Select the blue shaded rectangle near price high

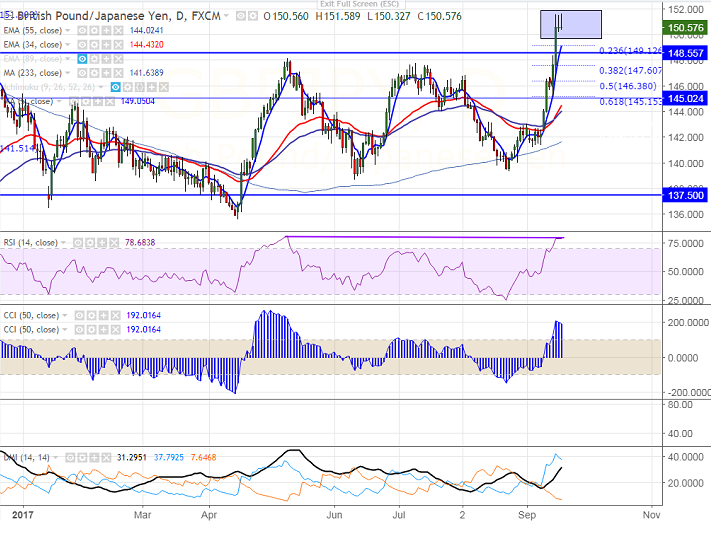(x=570, y=24)
